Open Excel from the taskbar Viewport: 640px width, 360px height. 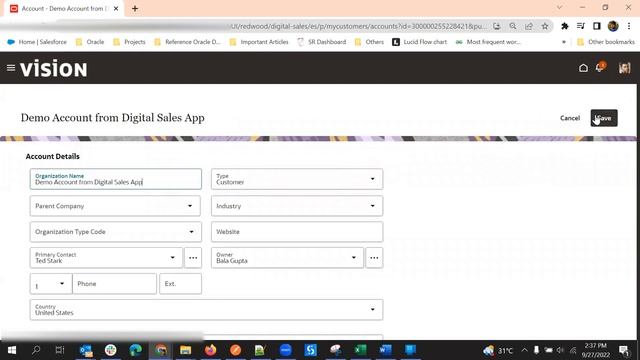(x=360, y=350)
